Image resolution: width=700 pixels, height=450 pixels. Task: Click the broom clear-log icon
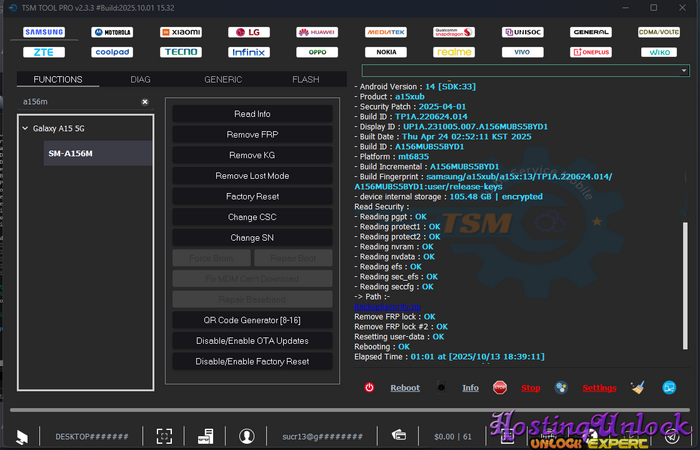click(x=638, y=388)
